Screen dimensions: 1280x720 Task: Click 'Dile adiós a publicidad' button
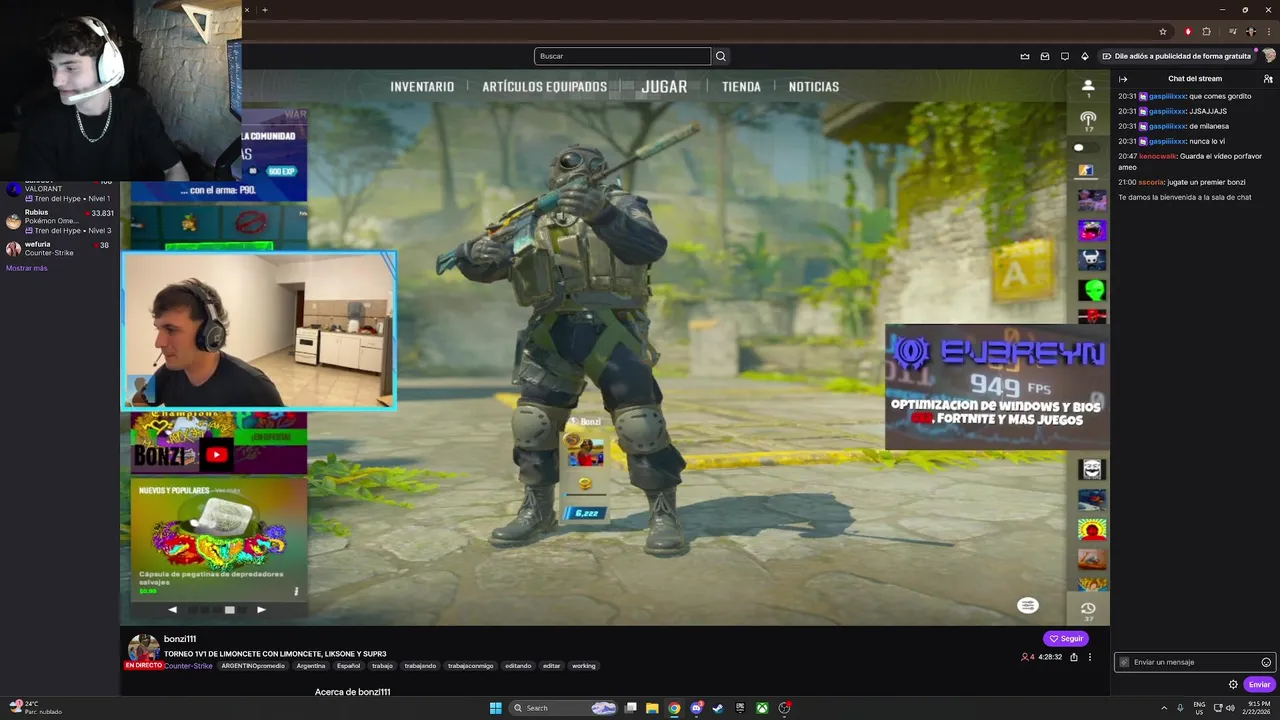(1176, 56)
